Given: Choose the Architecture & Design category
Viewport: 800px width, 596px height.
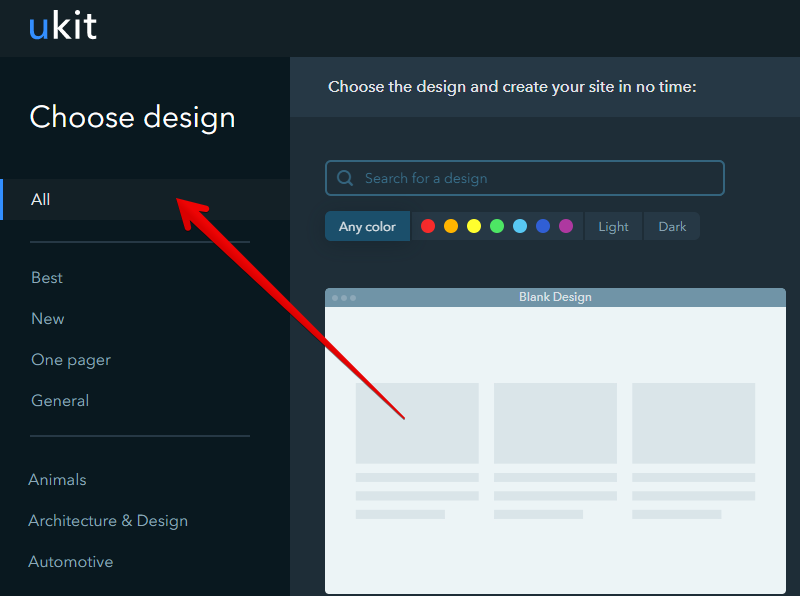Looking at the screenshot, I should (x=108, y=521).
